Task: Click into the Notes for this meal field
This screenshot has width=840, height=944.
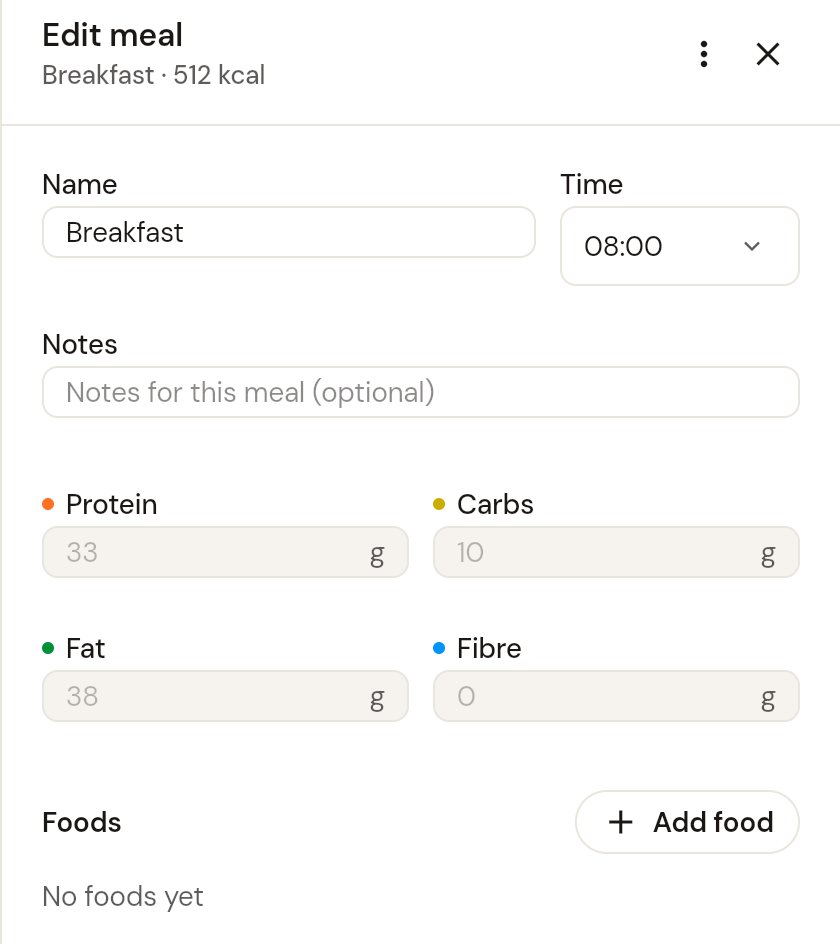Action: point(421,392)
